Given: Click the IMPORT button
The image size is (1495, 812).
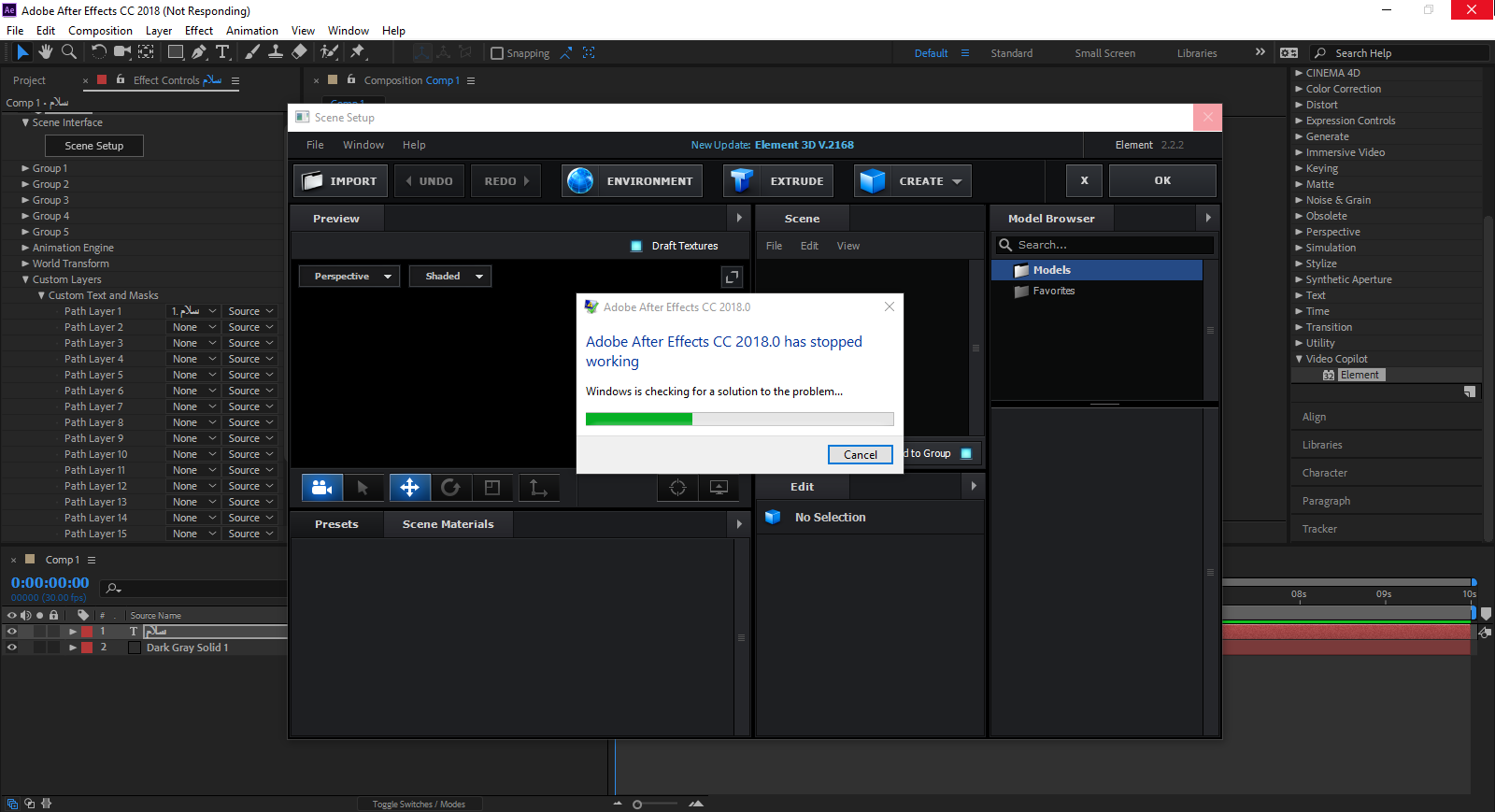Looking at the screenshot, I should (341, 181).
